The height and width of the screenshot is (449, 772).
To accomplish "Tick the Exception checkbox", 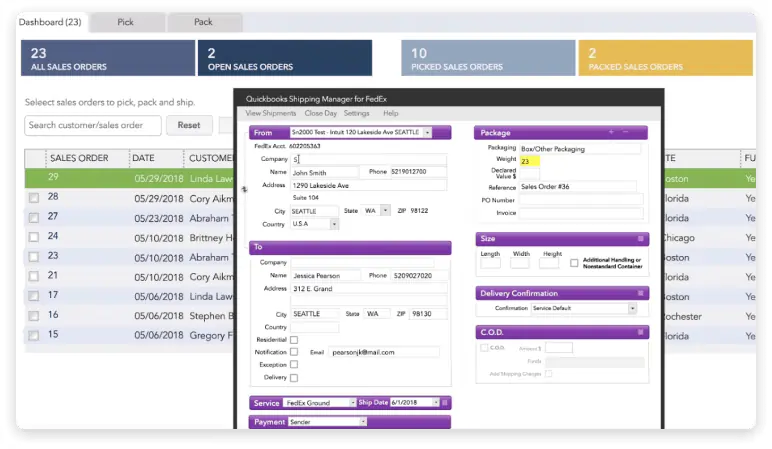I will (294, 365).
